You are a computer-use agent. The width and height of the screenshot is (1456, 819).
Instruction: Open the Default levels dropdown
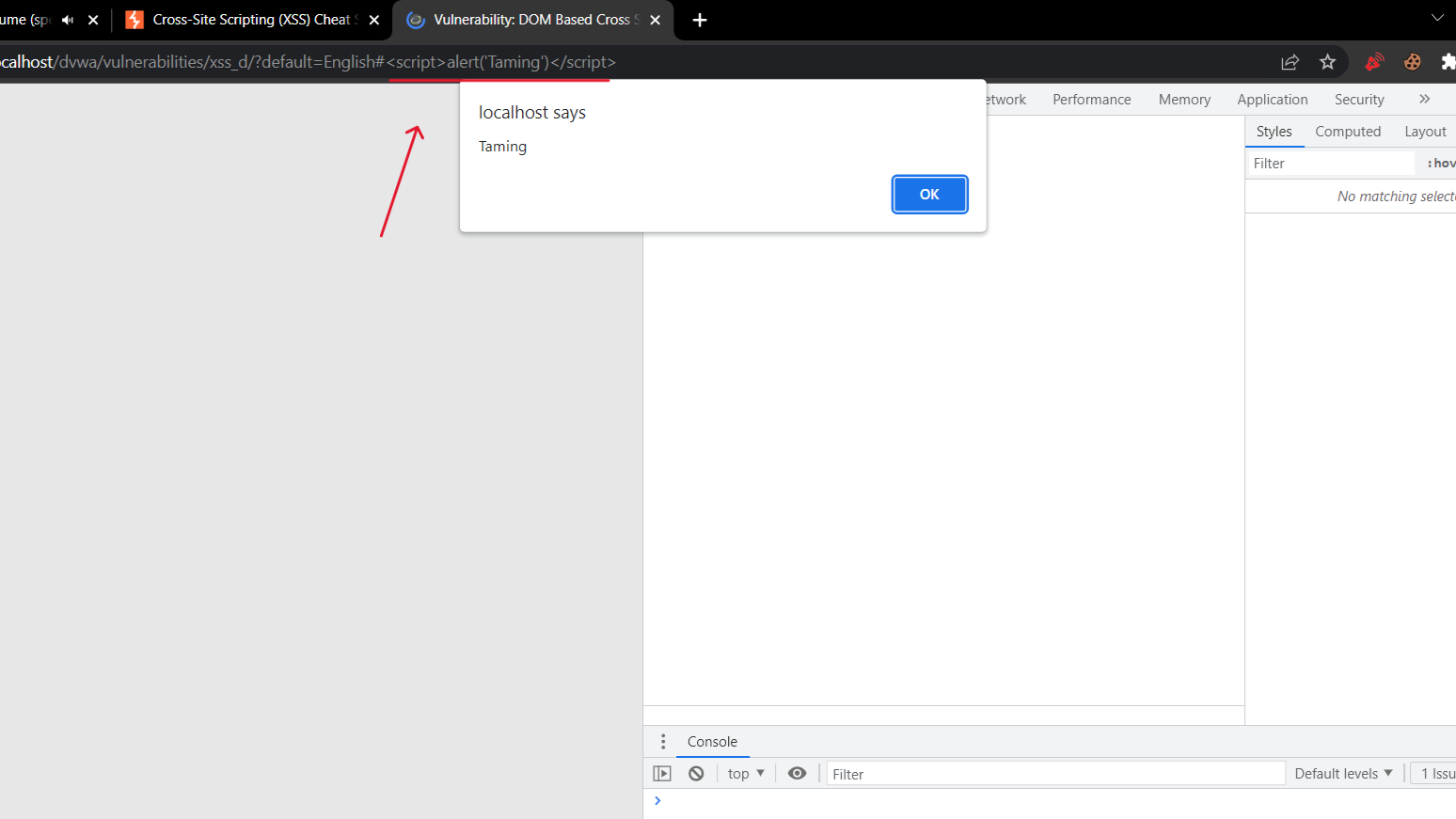(x=1342, y=772)
